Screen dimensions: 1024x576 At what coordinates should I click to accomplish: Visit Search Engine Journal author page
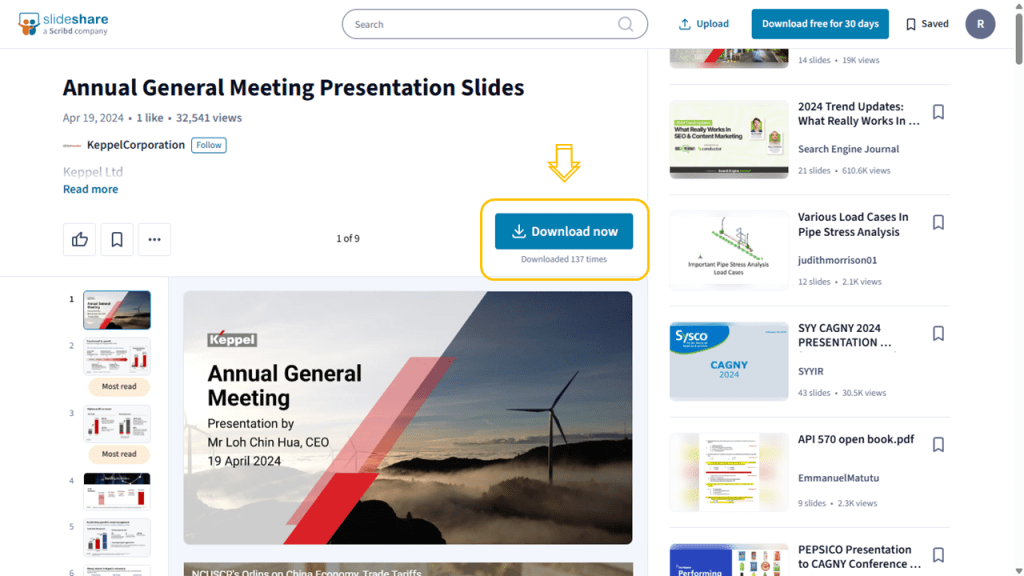coord(848,149)
